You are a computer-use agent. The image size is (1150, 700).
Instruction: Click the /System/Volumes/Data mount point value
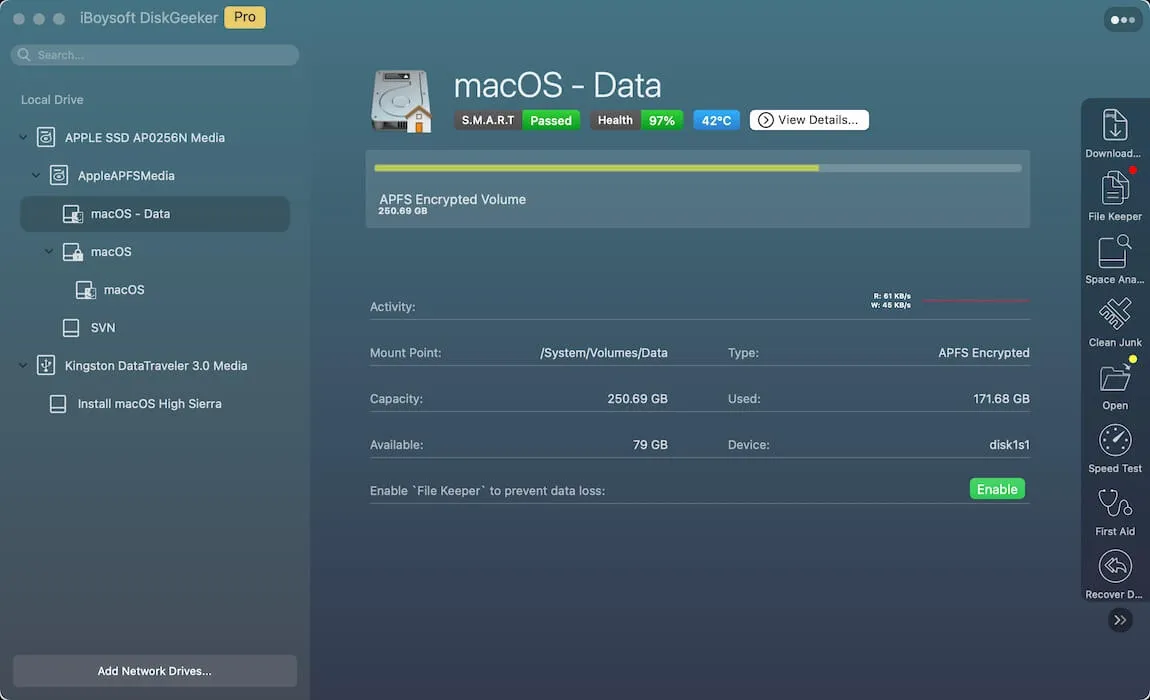604,353
